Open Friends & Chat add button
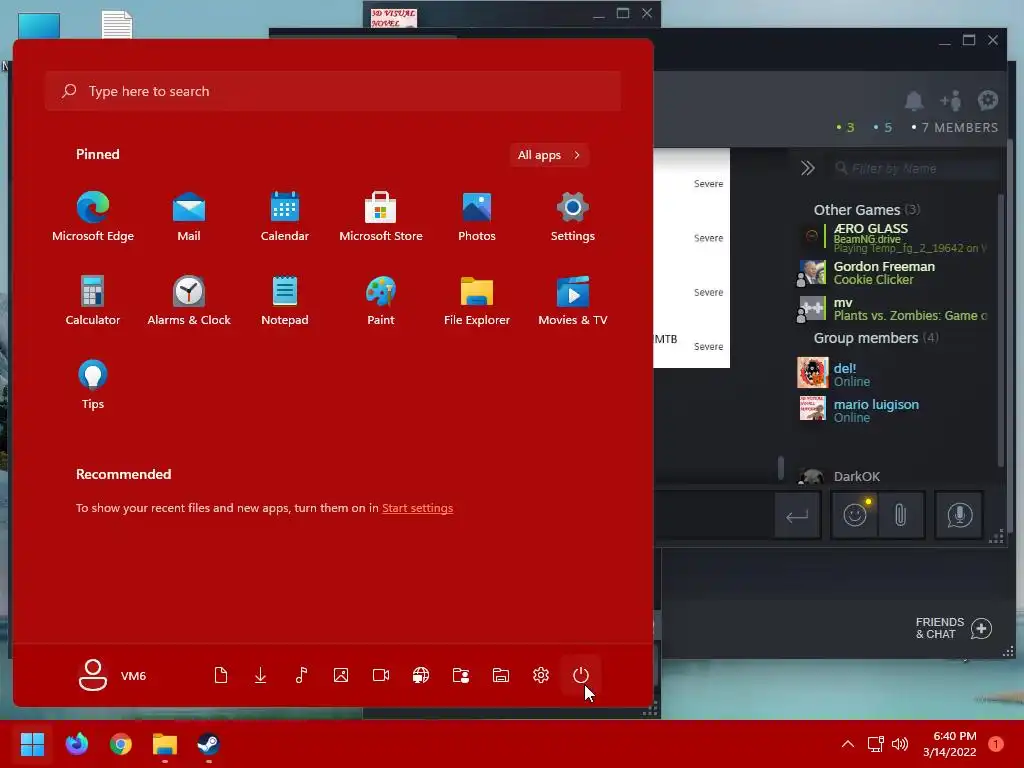 click(981, 628)
